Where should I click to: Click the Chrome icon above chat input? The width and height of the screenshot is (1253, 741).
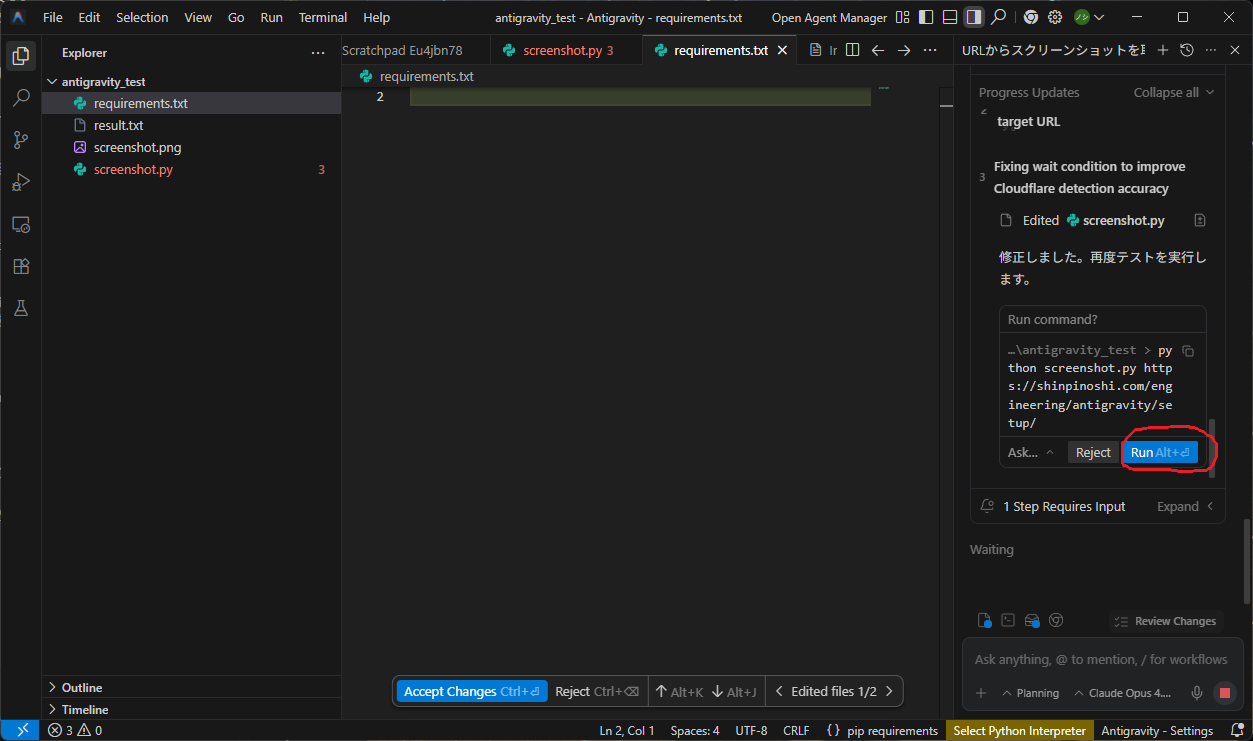(x=1055, y=620)
